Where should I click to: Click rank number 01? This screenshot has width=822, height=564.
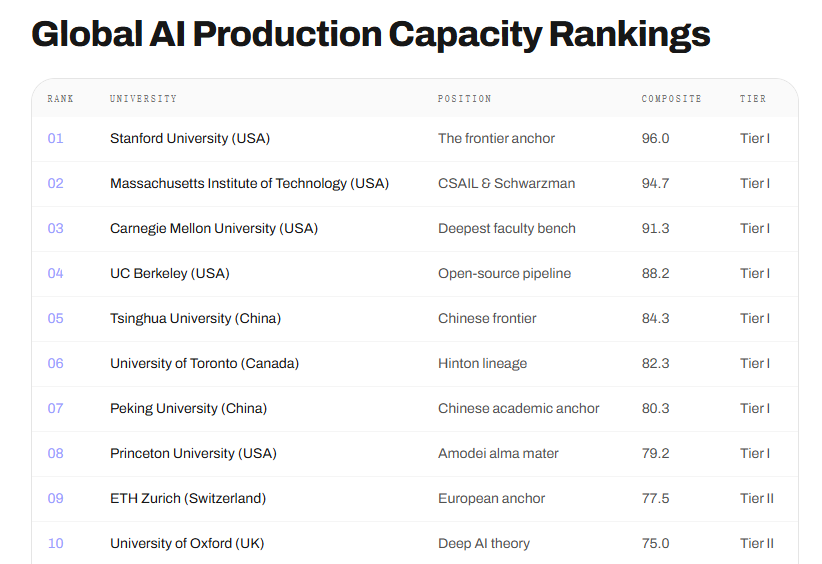(x=56, y=138)
